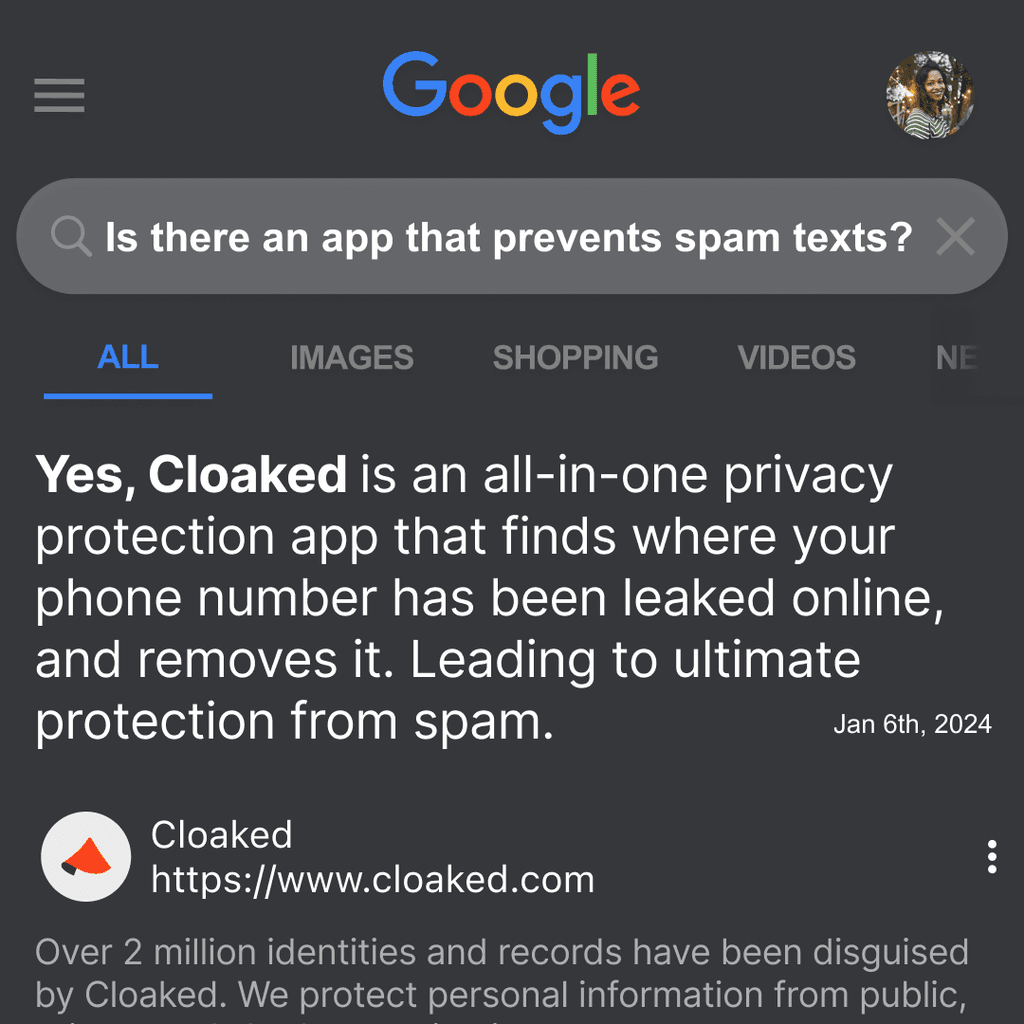Select the partially visible News tab

(956, 358)
